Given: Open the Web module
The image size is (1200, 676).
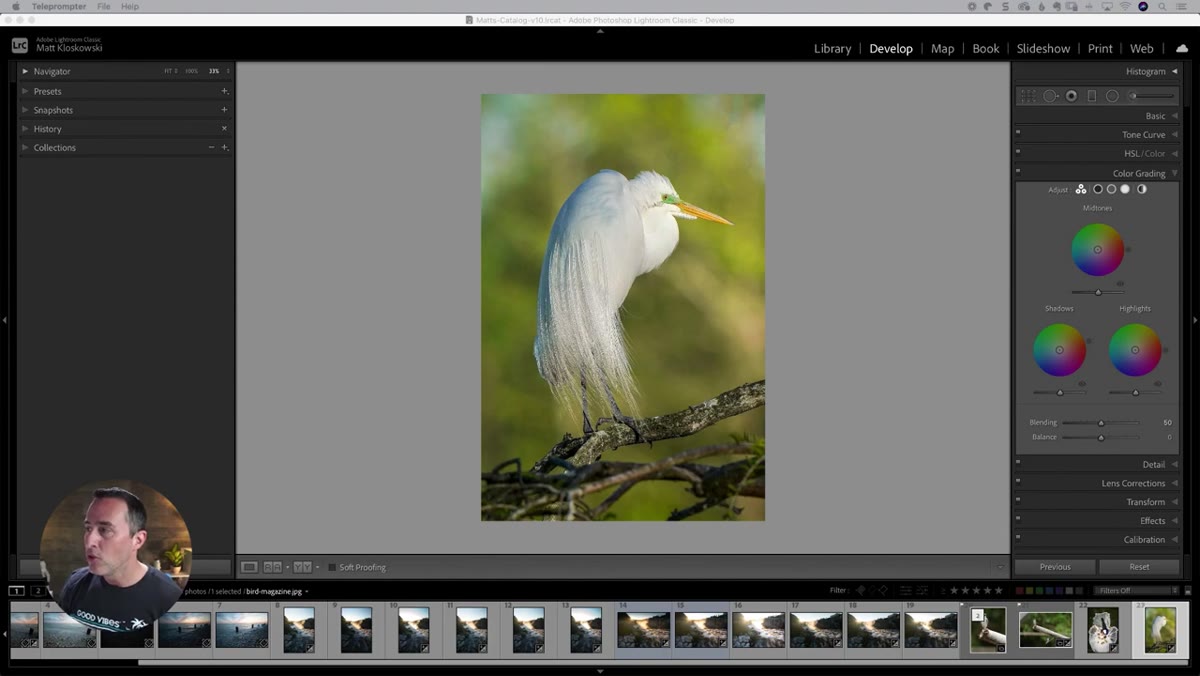Looking at the screenshot, I should click(x=1141, y=48).
